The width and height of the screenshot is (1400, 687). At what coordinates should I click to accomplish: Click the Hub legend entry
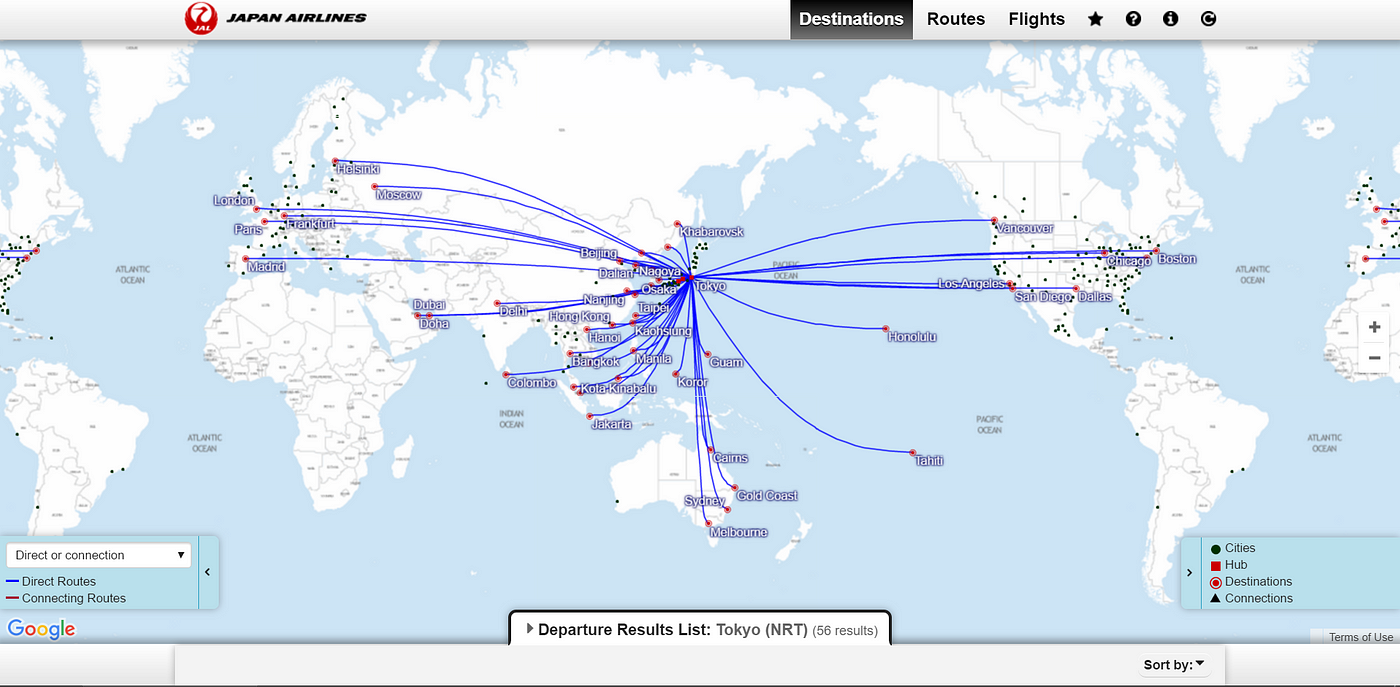point(1229,565)
